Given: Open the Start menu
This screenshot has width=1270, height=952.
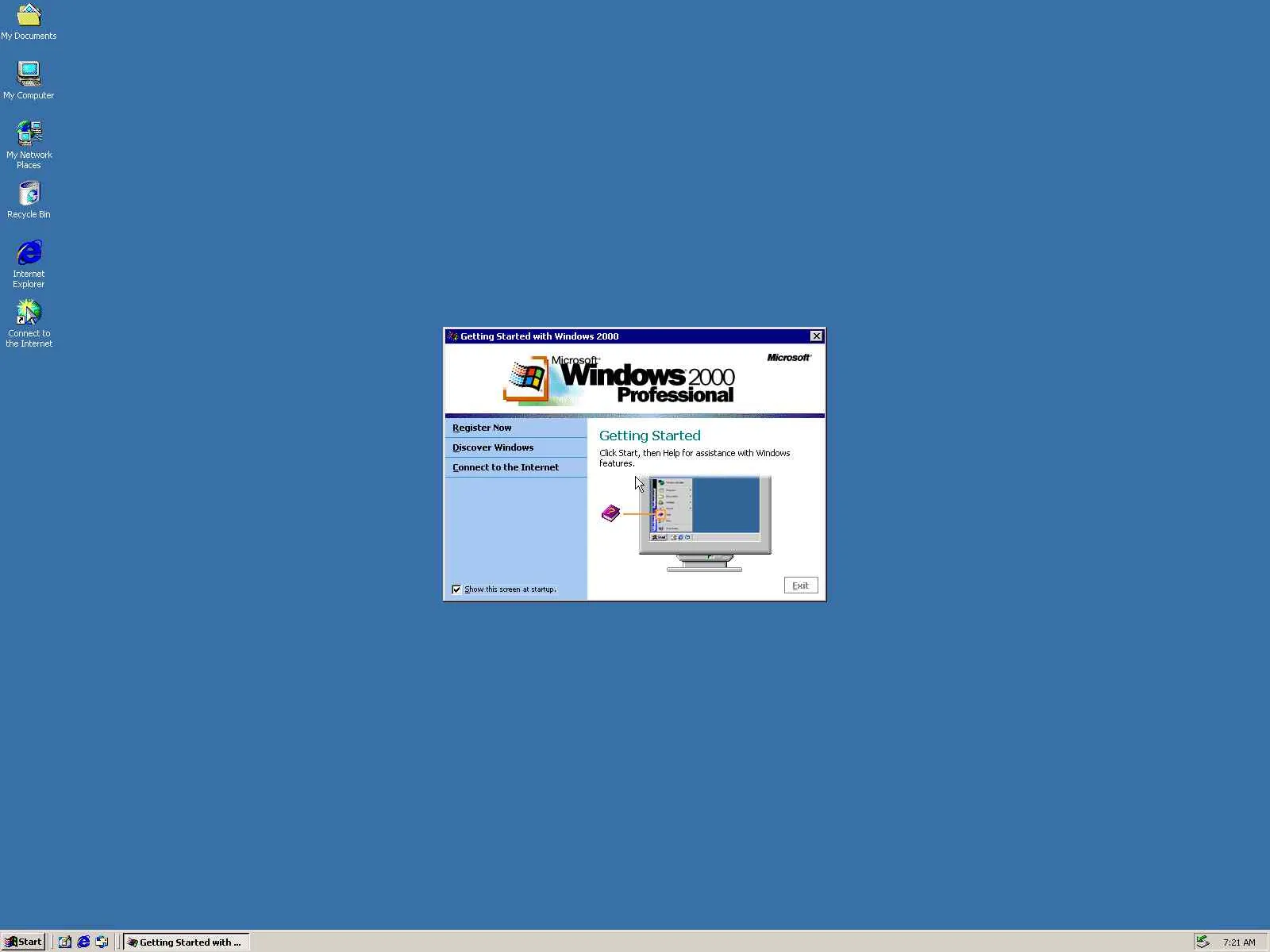Looking at the screenshot, I should click(x=23, y=942).
